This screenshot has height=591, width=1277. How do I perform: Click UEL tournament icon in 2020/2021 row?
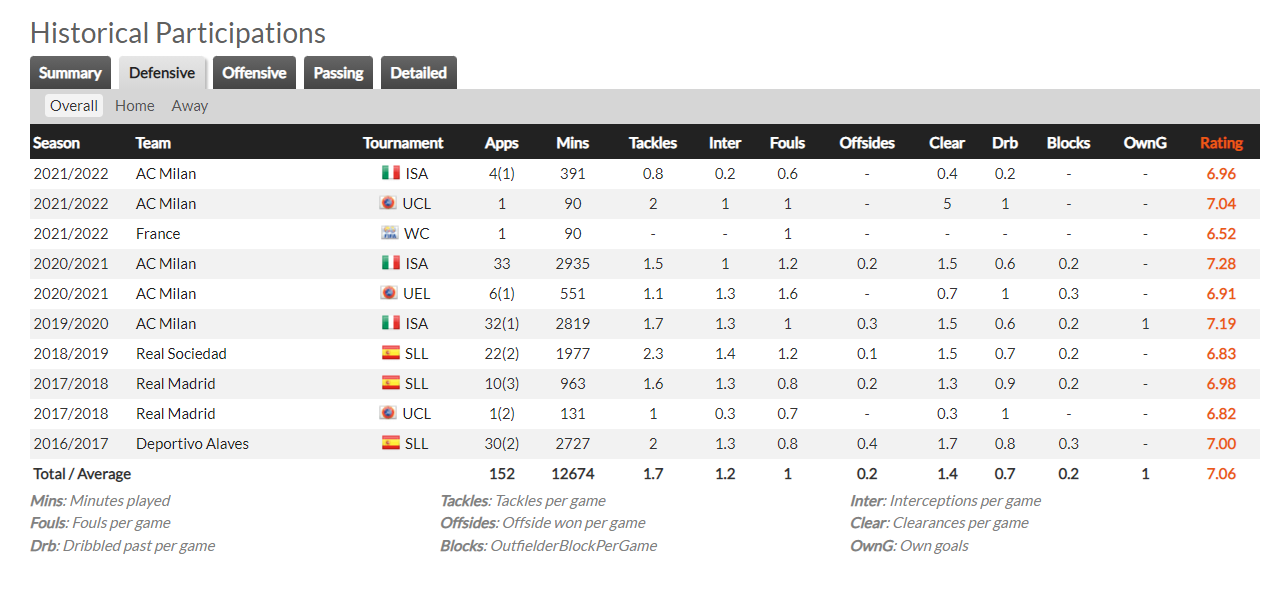pos(389,293)
